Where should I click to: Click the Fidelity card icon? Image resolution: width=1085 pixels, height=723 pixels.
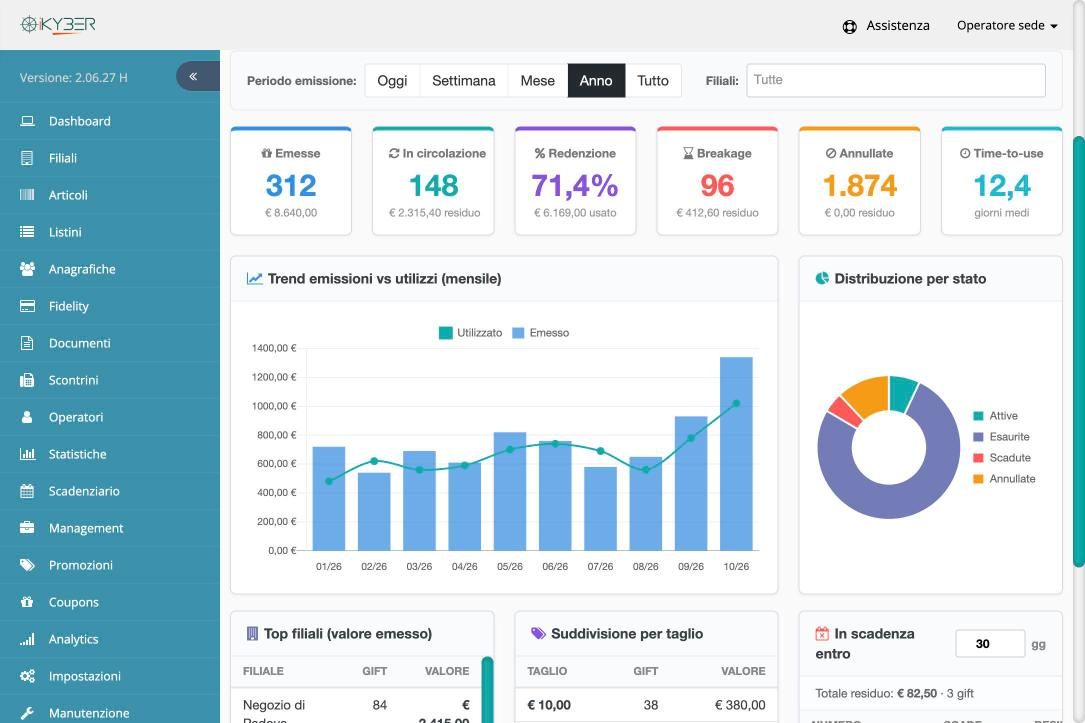click(27, 306)
